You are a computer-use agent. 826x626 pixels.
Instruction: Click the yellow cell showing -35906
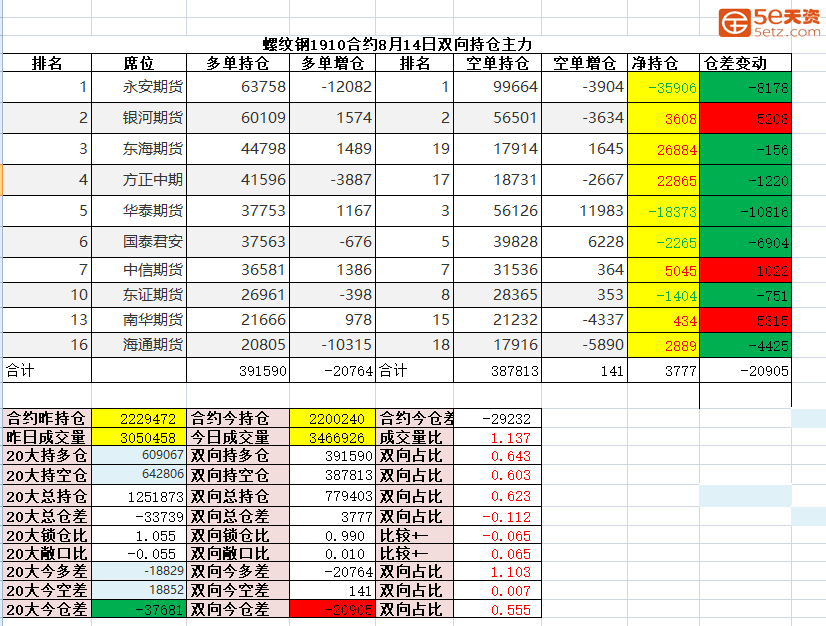click(662, 87)
